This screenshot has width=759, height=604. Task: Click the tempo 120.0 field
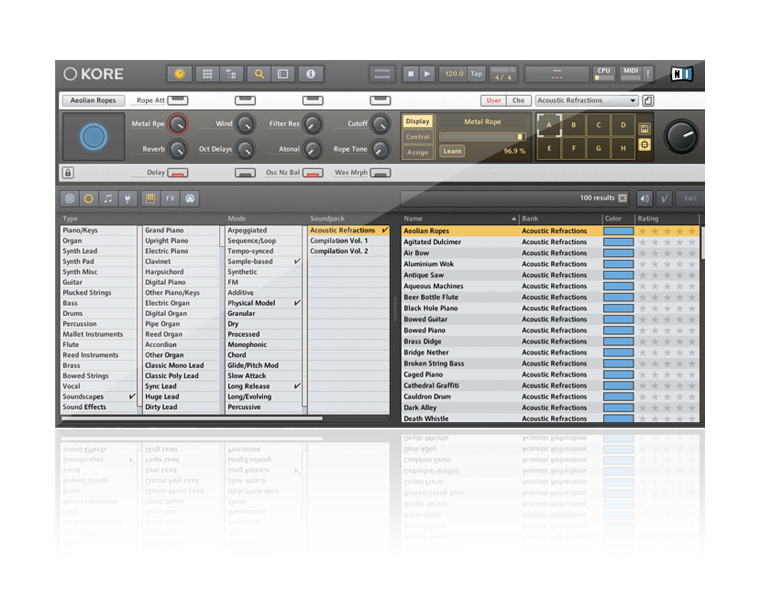[x=453, y=74]
